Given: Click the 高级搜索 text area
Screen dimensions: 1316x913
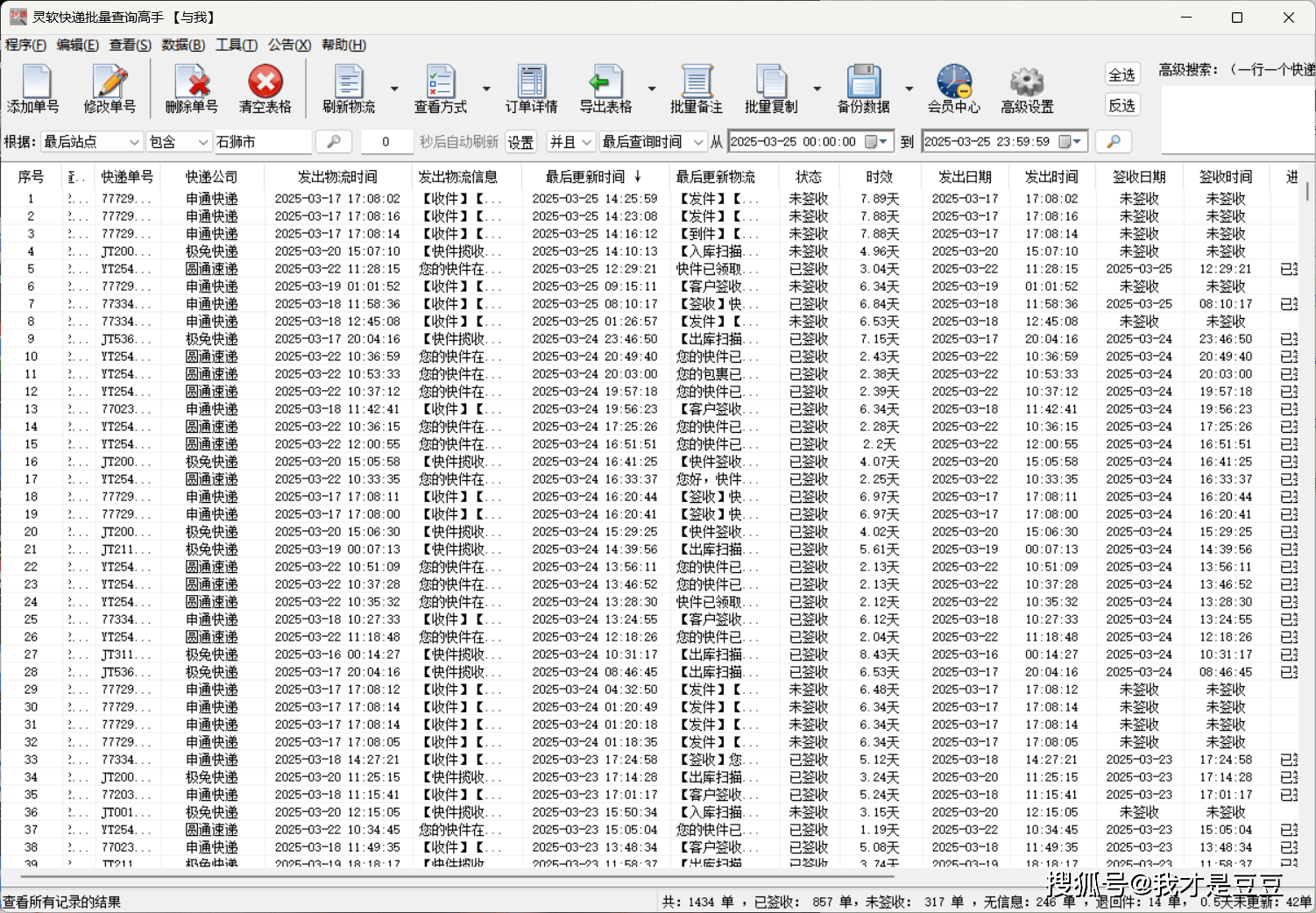Looking at the screenshot, I should point(1239,120).
